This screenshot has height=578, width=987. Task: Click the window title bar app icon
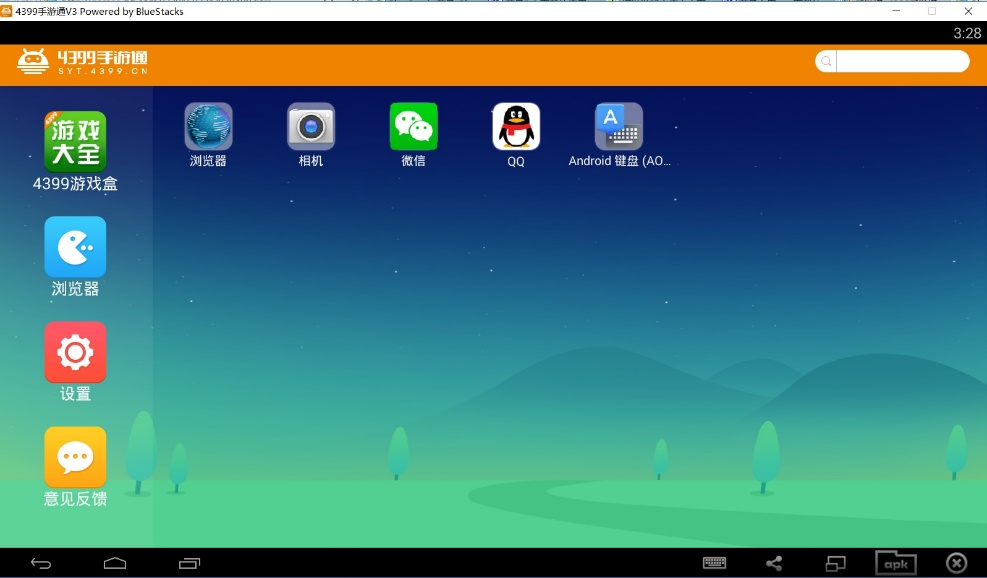(x=6, y=11)
